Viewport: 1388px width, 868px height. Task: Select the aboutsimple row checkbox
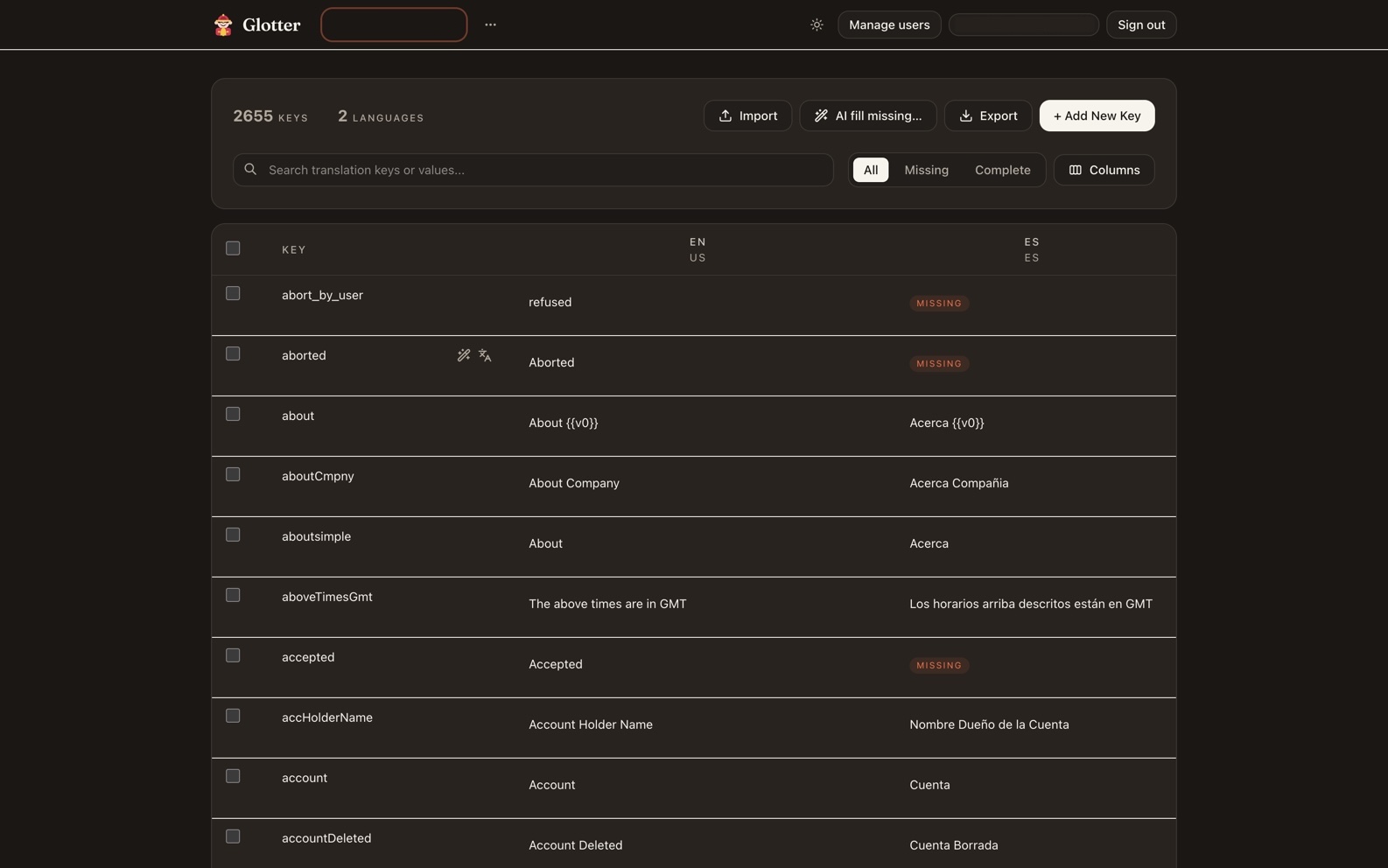[x=233, y=535]
